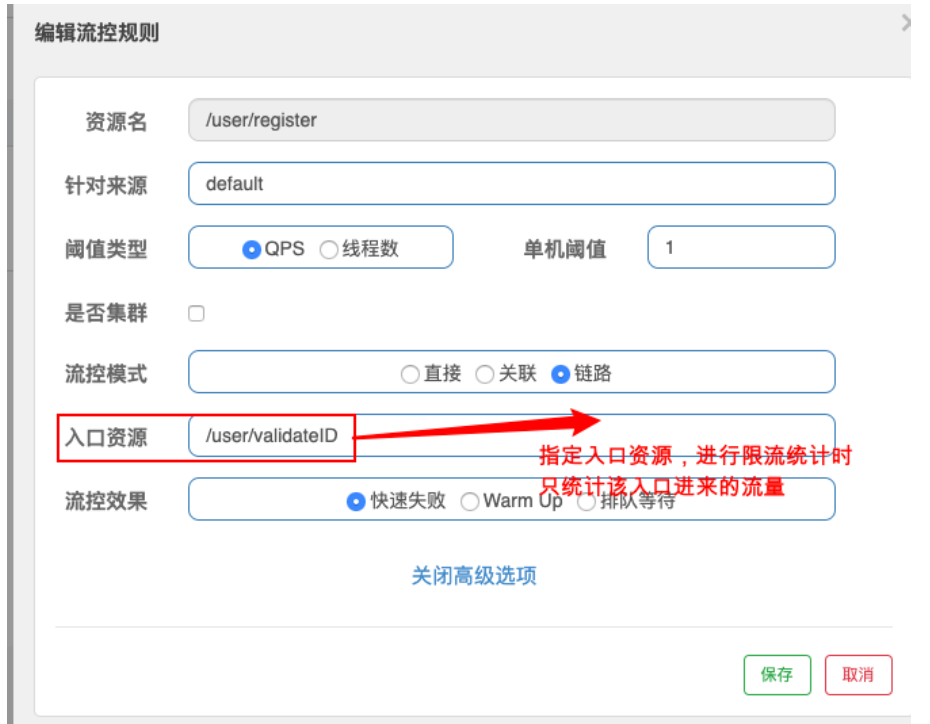This screenshot has height=724, width=930.
Task: Choose the 直接 flow control mode
Action: pos(410,372)
